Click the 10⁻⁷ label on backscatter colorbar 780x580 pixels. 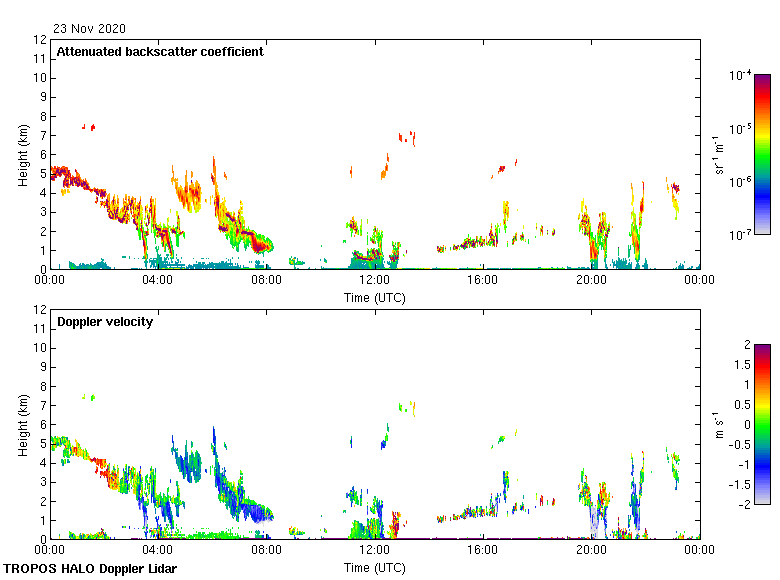(740, 234)
